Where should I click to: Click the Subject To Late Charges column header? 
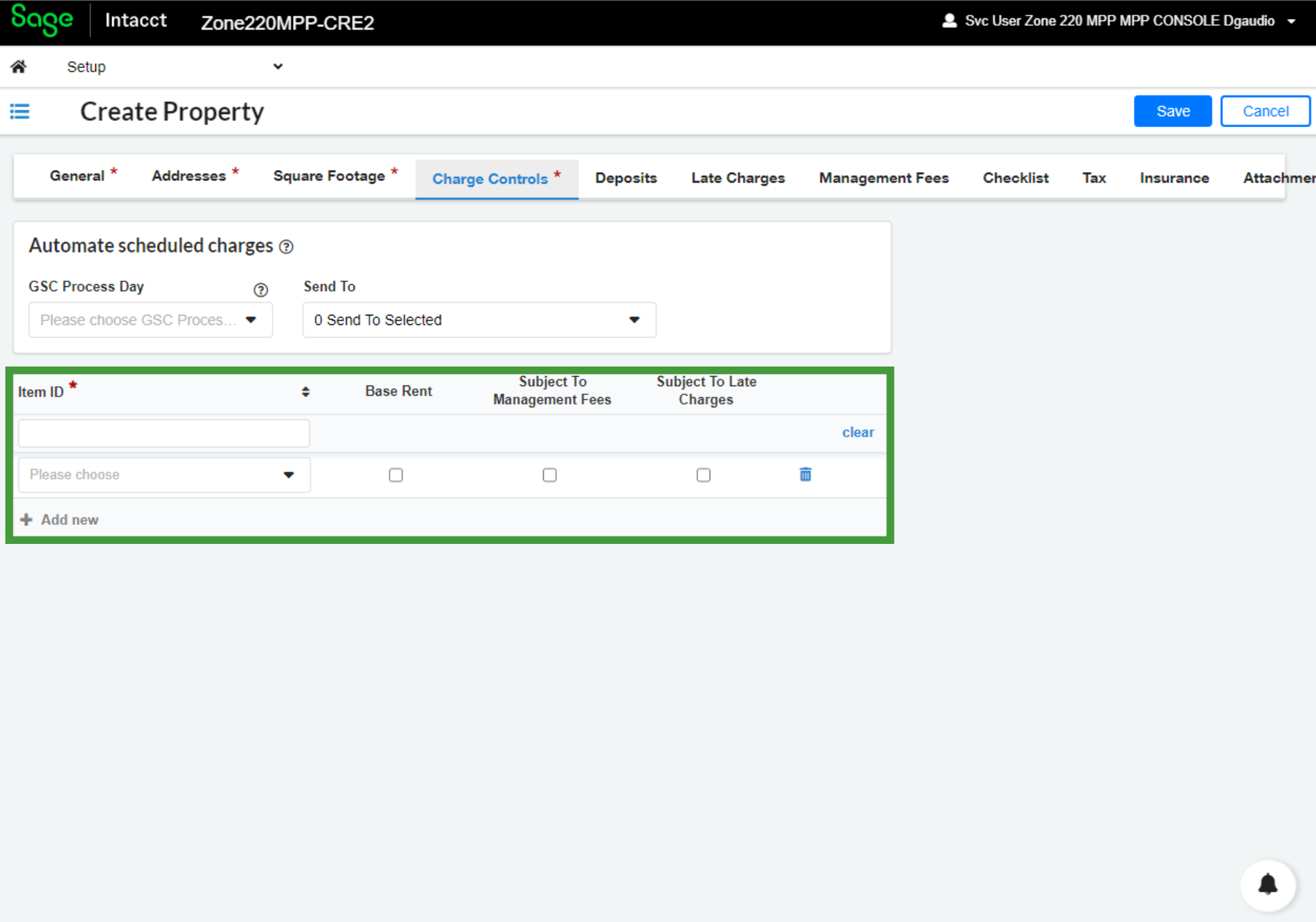click(706, 390)
